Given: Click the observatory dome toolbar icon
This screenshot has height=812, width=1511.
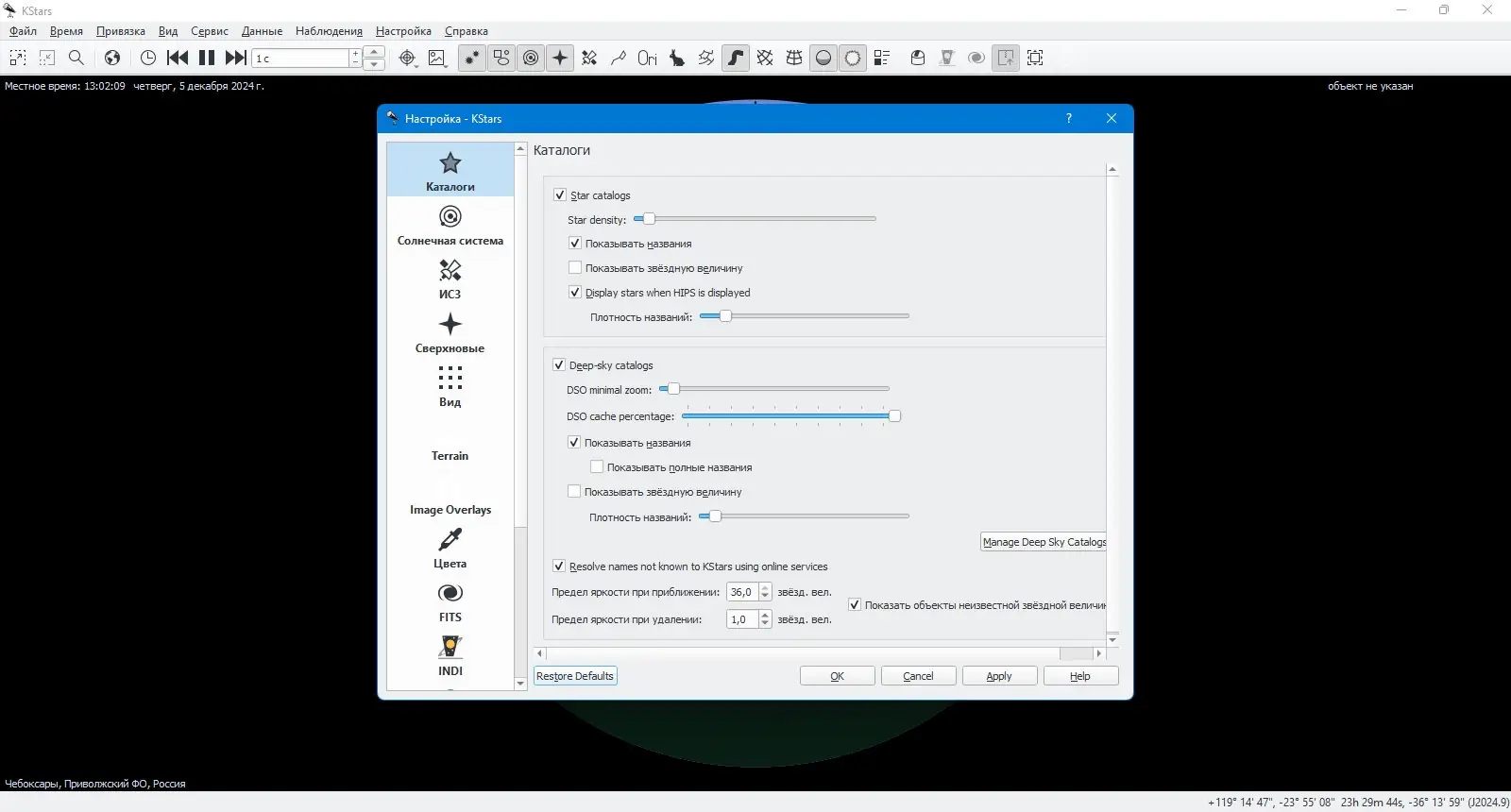Looking at the screenshot, I should [x=918, y=58].
